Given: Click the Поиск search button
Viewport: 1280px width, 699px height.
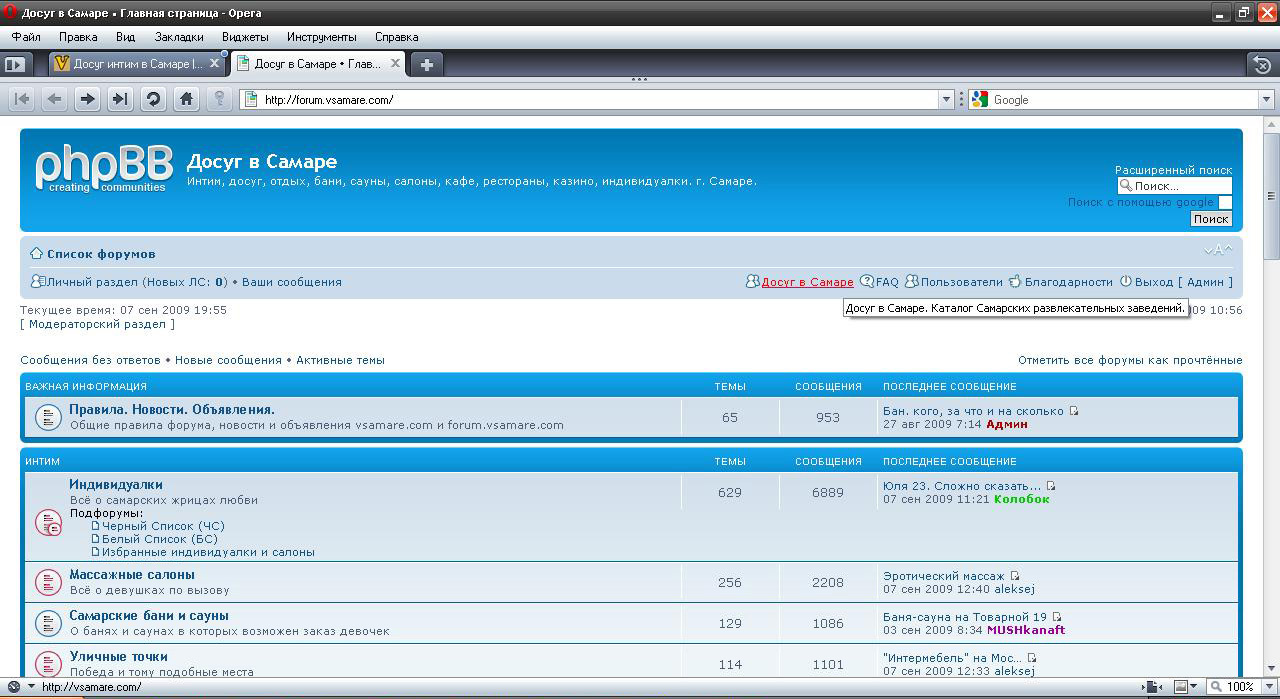Looking at the screenshot, I should click(1211, 219).
